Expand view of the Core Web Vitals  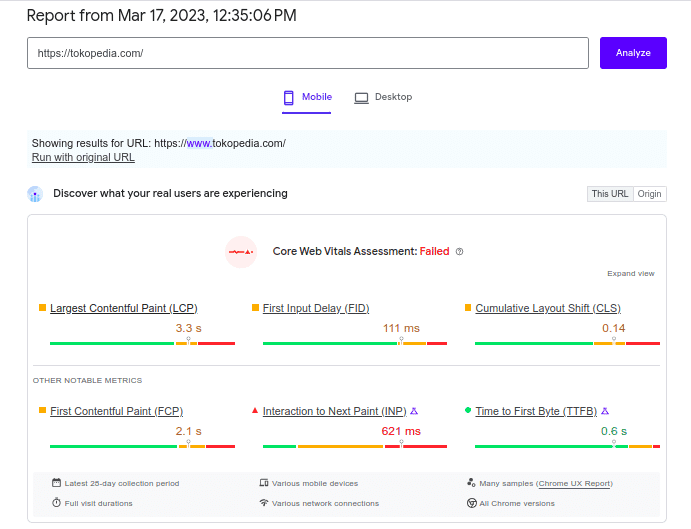point(630,273)
